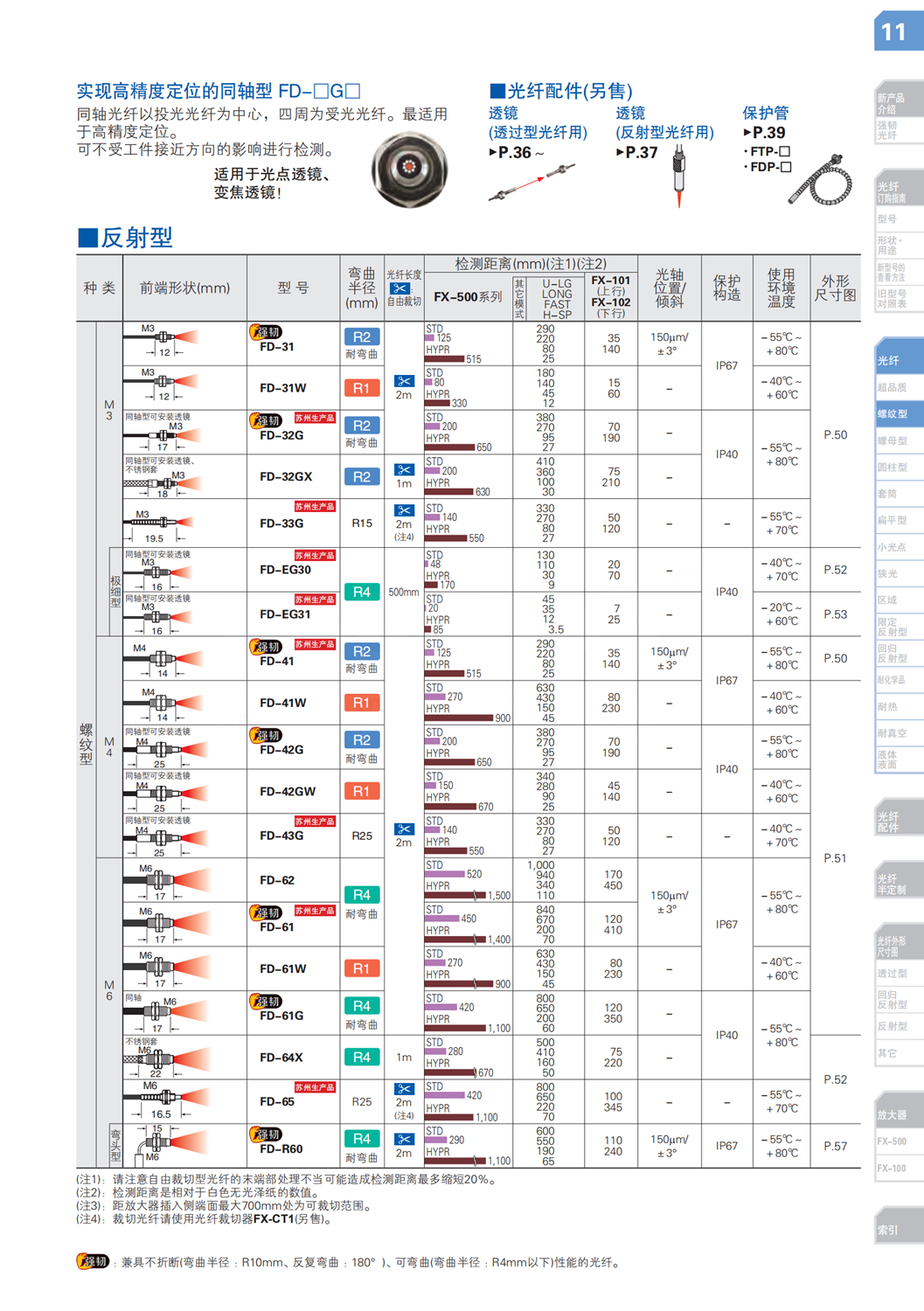Click the FD-EG31 model name
924x1311 pixels.
285,614
